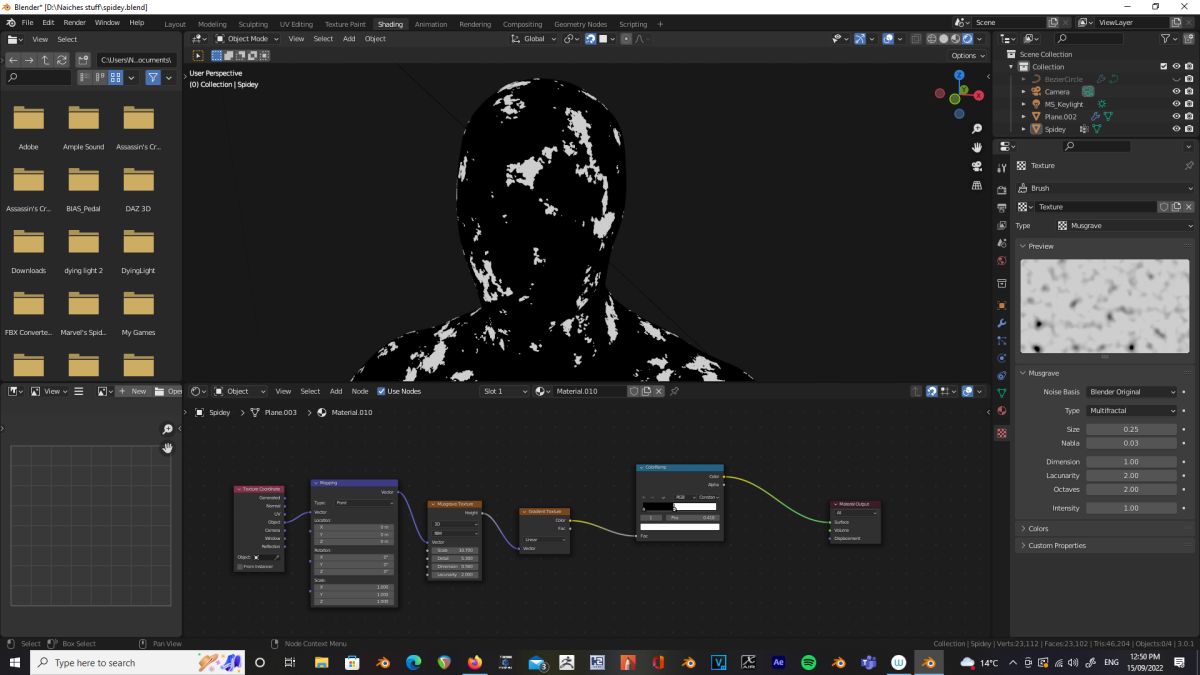Open the Brush dropdown in Texture panel
The height and width of the screenshot is (675, 1200).
coord(1105,188)
